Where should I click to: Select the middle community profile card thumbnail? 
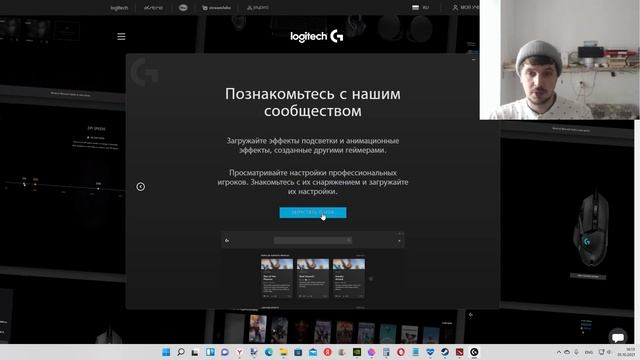313,264
